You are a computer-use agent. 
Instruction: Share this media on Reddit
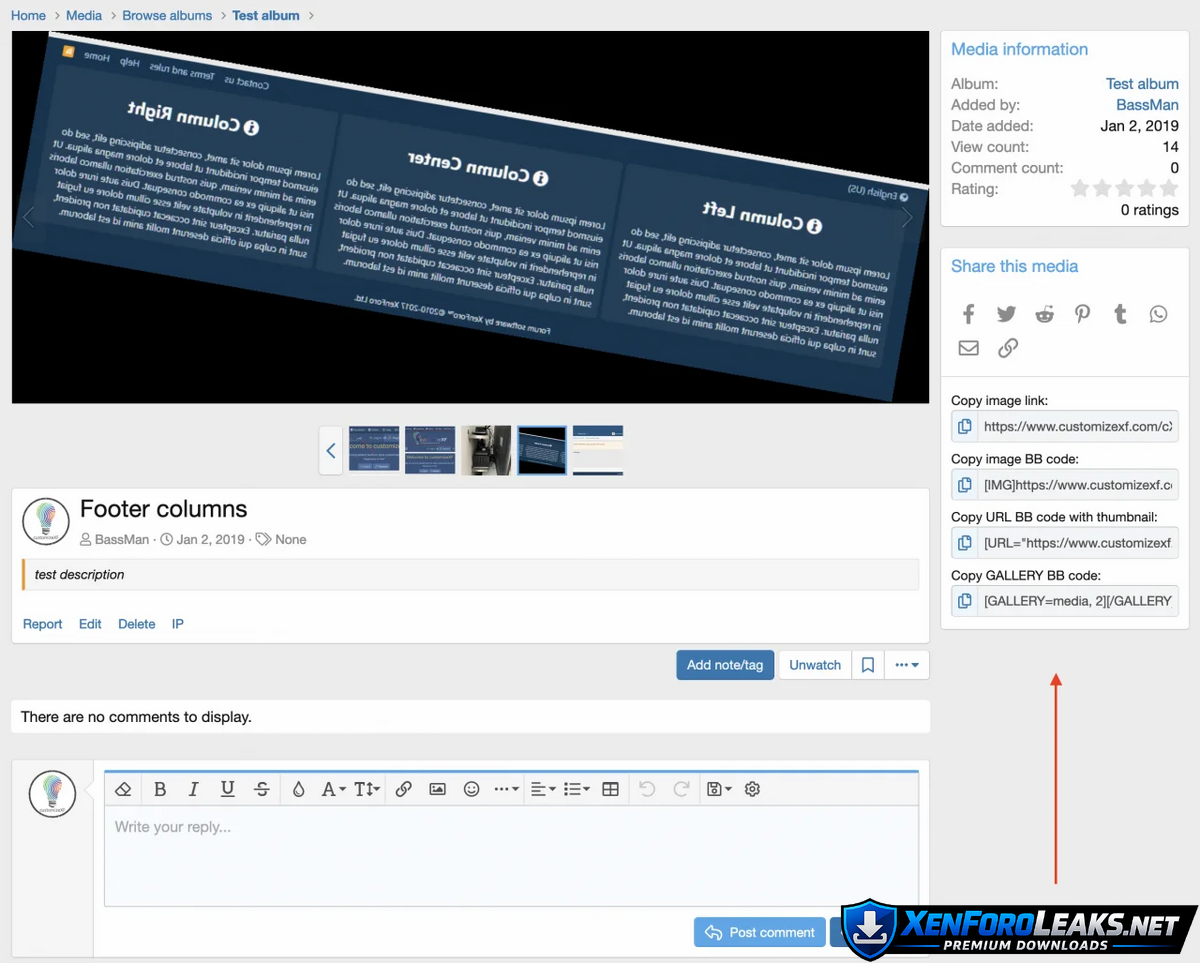(1044, 314)
